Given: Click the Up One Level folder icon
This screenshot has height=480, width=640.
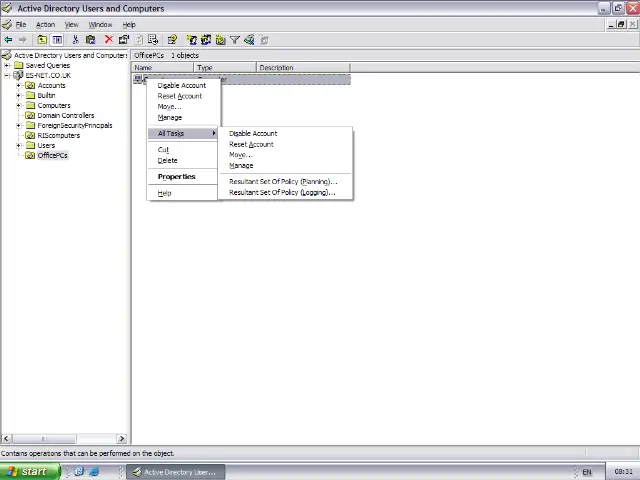Looking at the screenshot, I should tap(42, 40).
